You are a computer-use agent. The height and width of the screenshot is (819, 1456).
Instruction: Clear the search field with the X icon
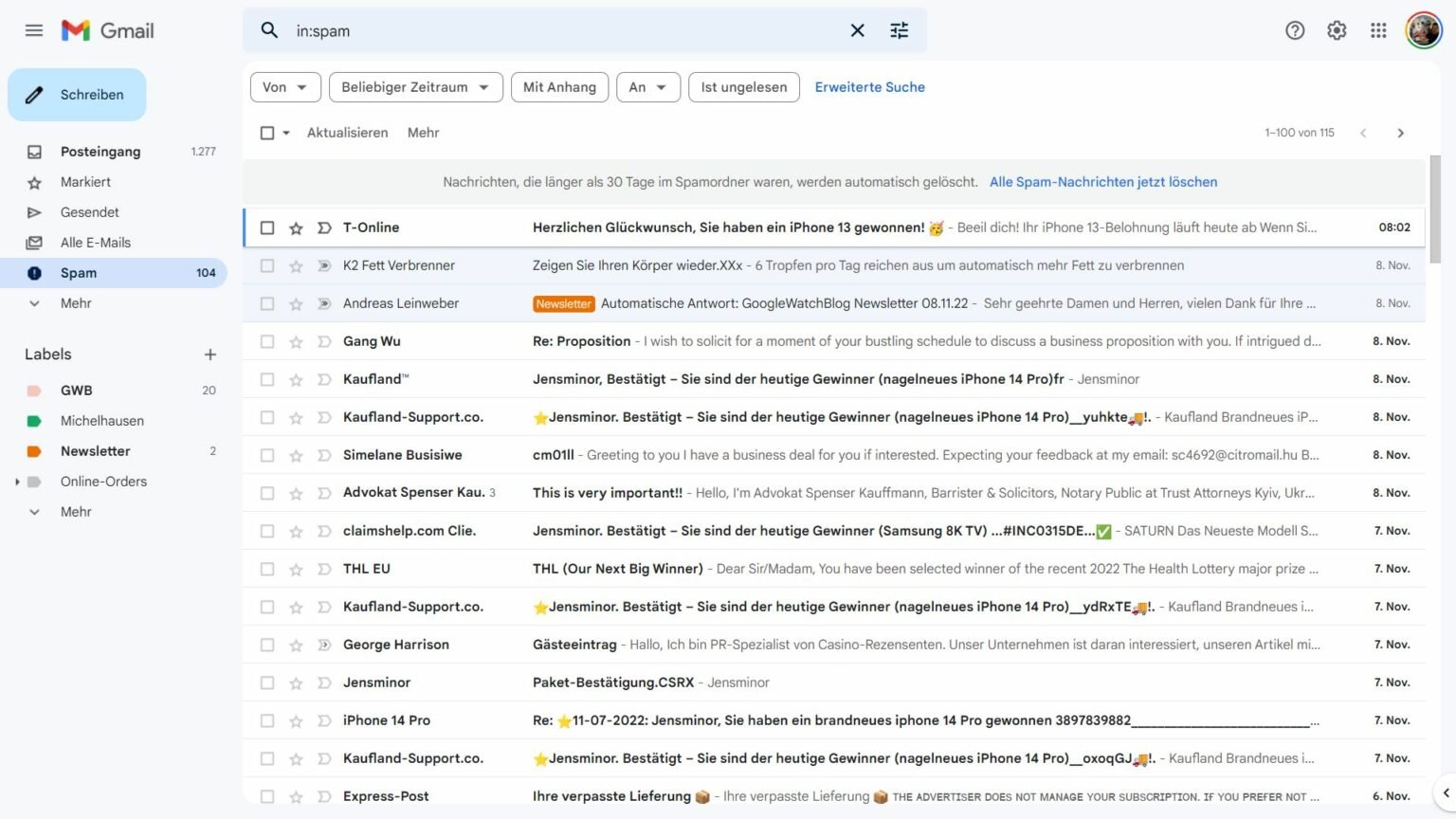tap(857, 30)
